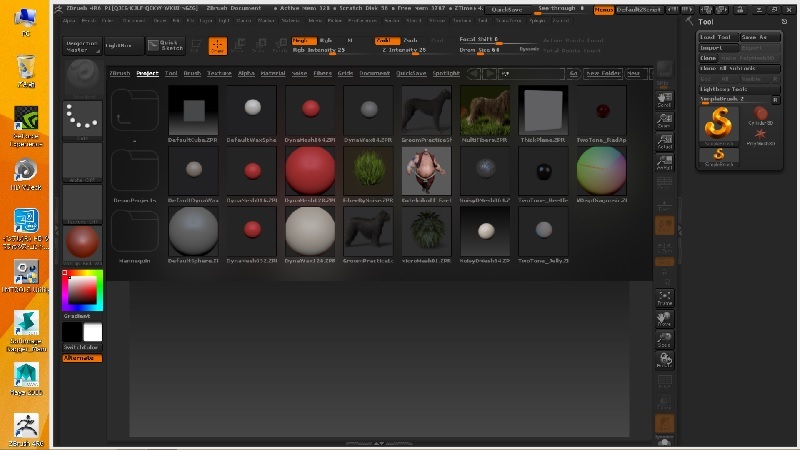Click the Frame mesh icon
This screenshot has height=450, width=800.
(664, 297)
